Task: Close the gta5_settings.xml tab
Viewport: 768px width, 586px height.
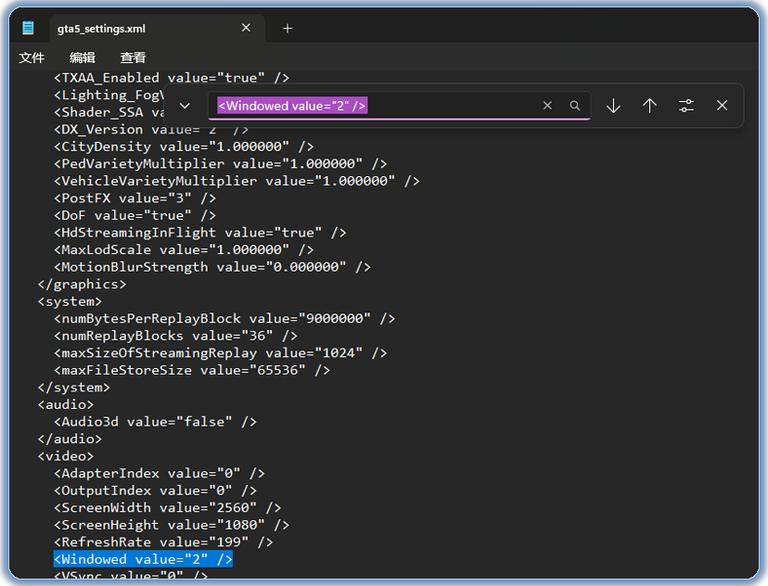Action: [246, 28]
